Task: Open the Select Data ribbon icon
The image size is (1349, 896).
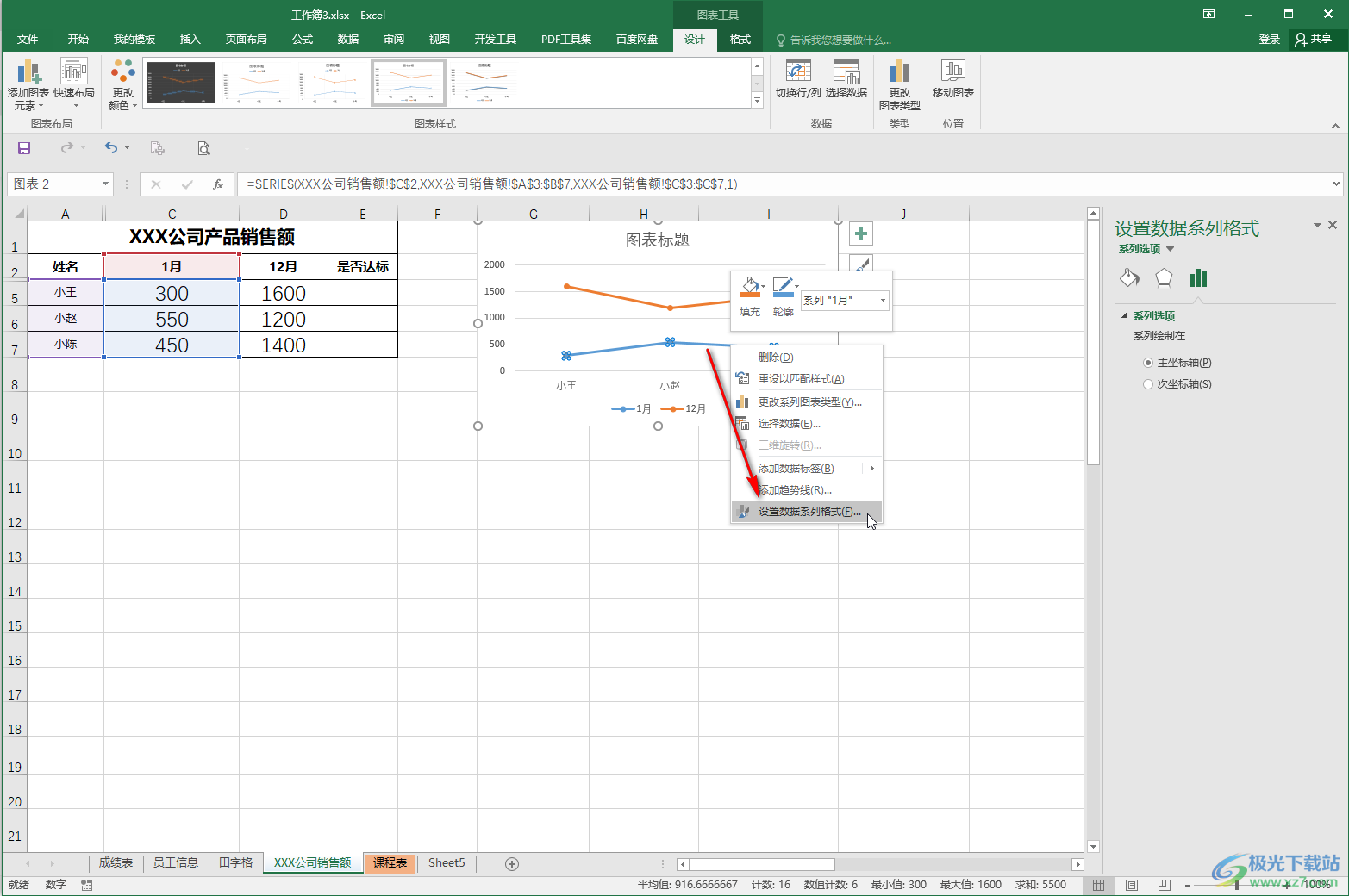Action: coord(846,72)
